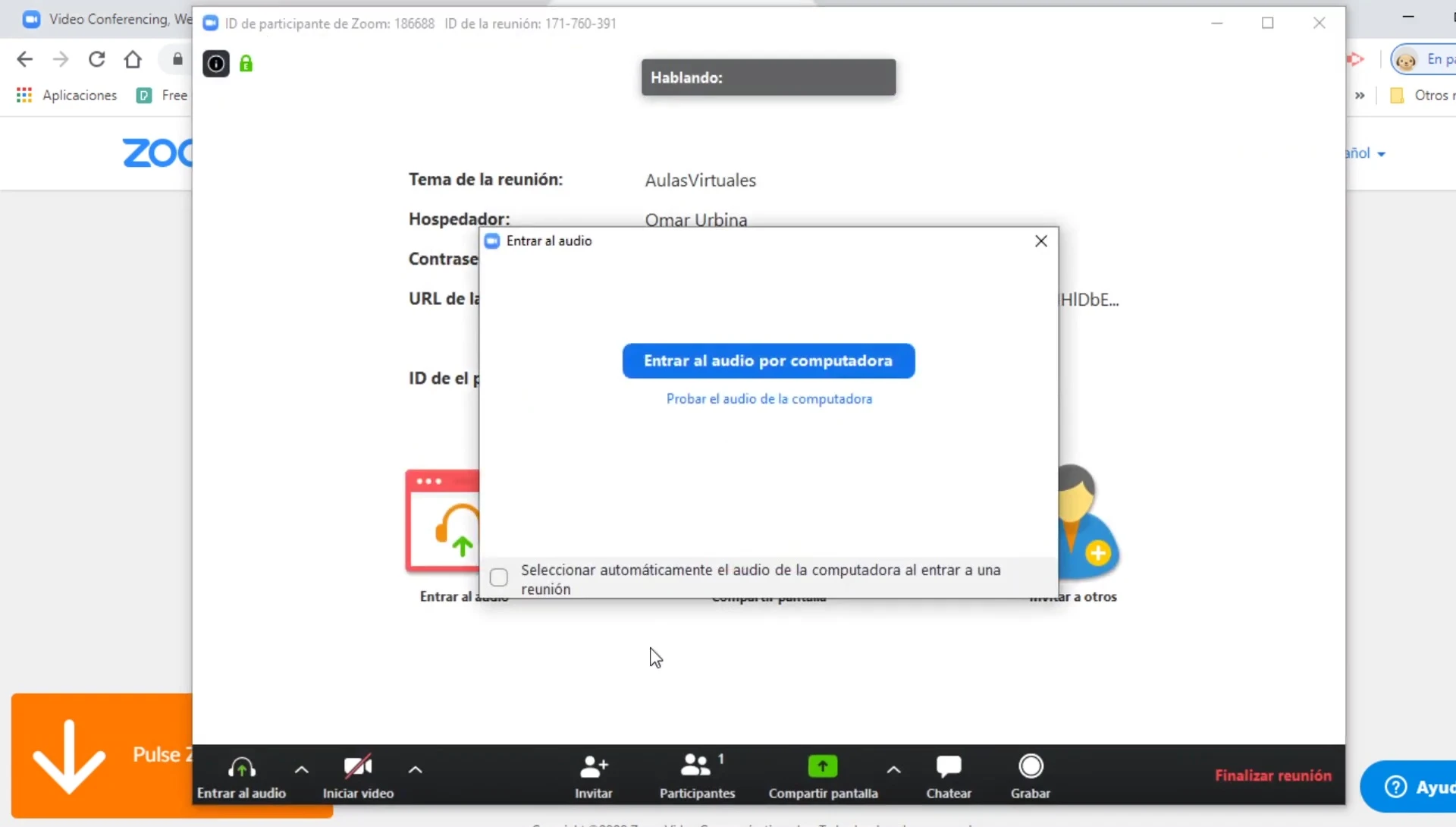
Task: Close the Entrar al audio dialog
Action: pyautogui.click(x=1041, y=241)
